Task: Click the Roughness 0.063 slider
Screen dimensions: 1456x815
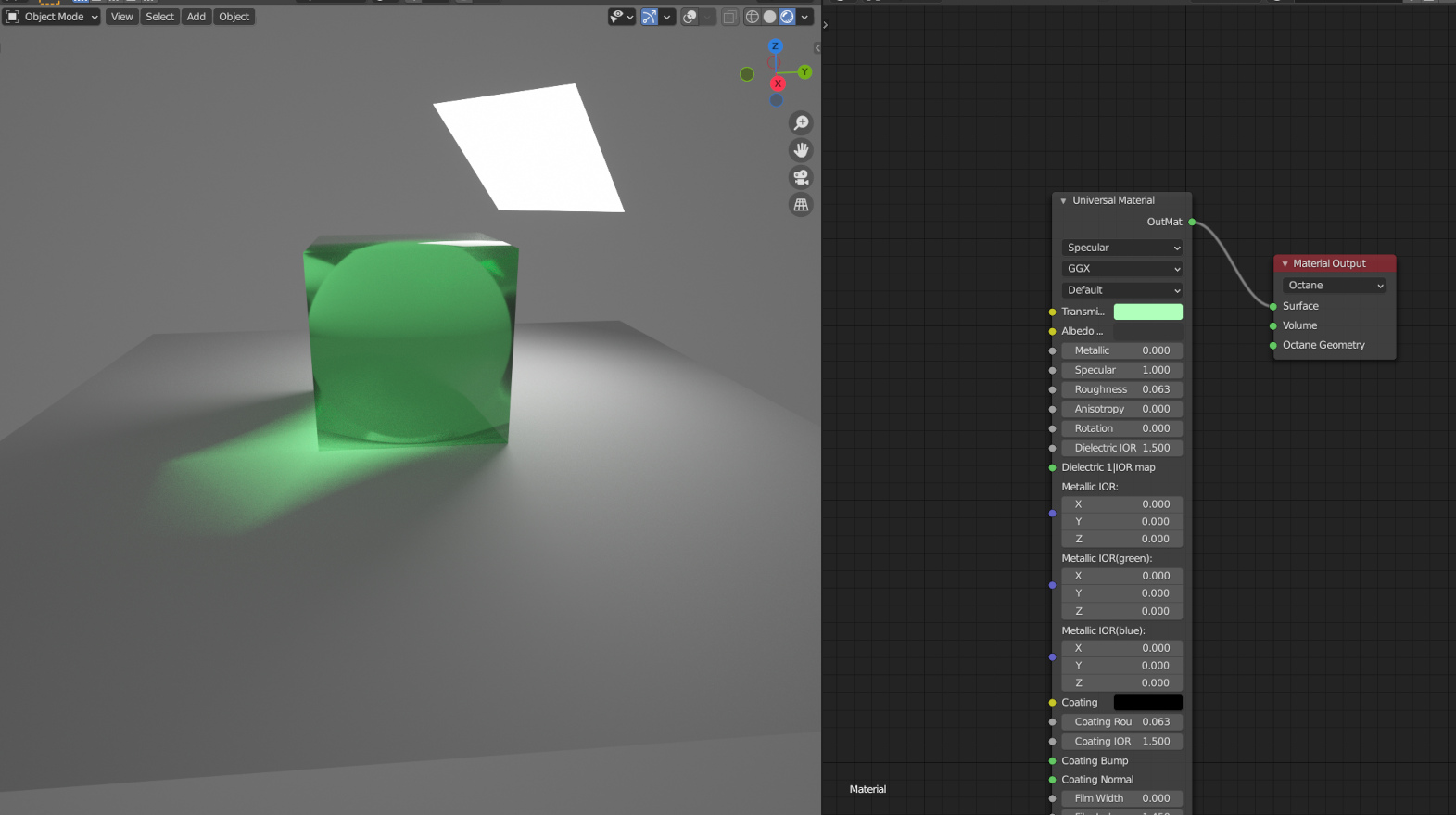Action: point(1122,389)
